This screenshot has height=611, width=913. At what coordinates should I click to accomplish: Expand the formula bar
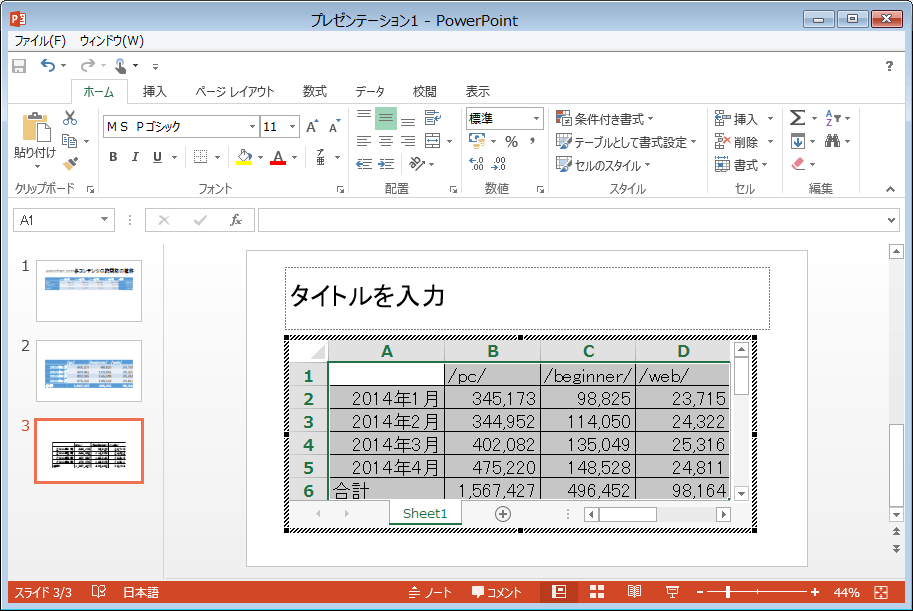pos(891,220)
